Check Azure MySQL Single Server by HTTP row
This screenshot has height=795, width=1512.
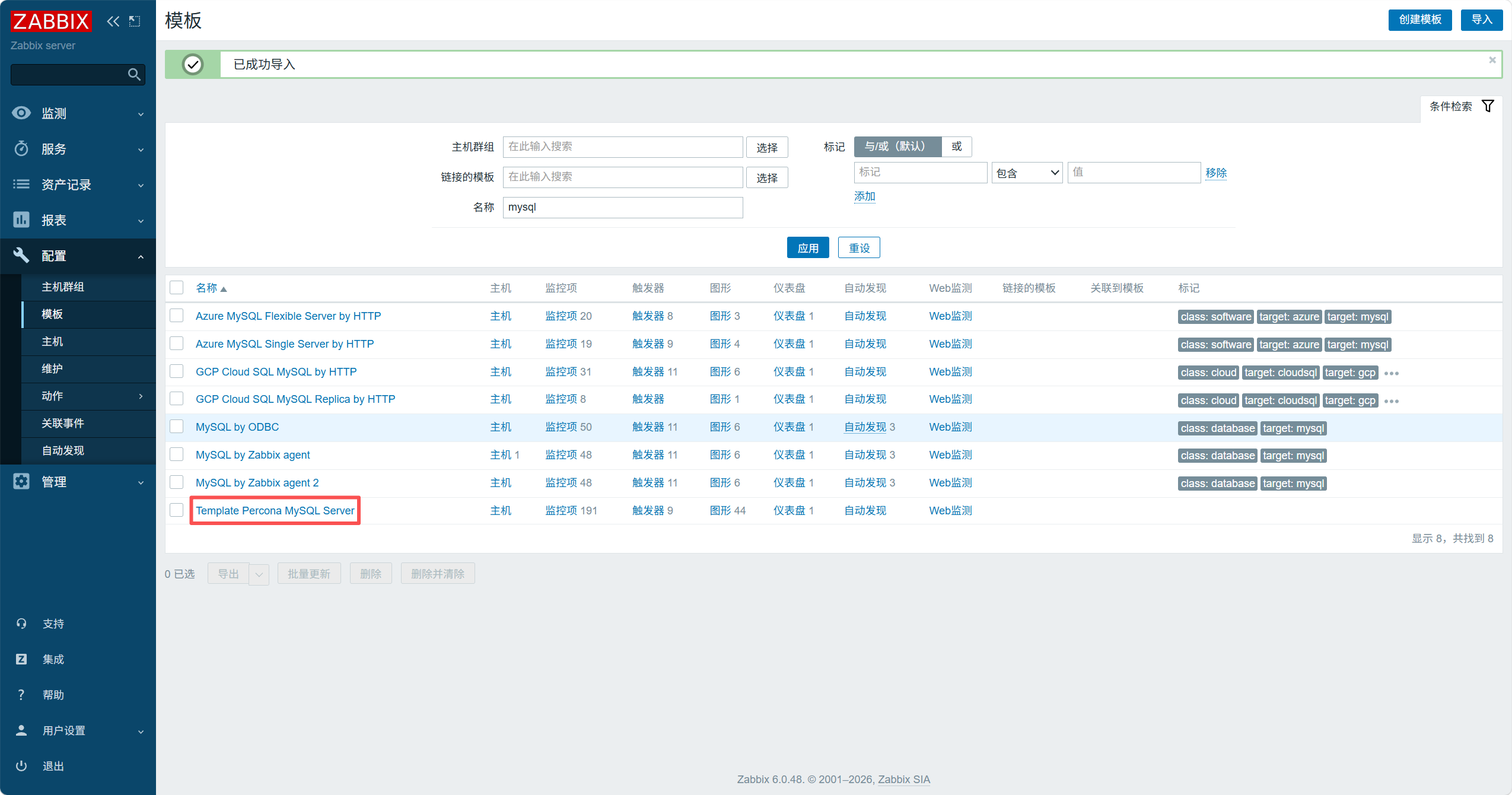[177, 344]
